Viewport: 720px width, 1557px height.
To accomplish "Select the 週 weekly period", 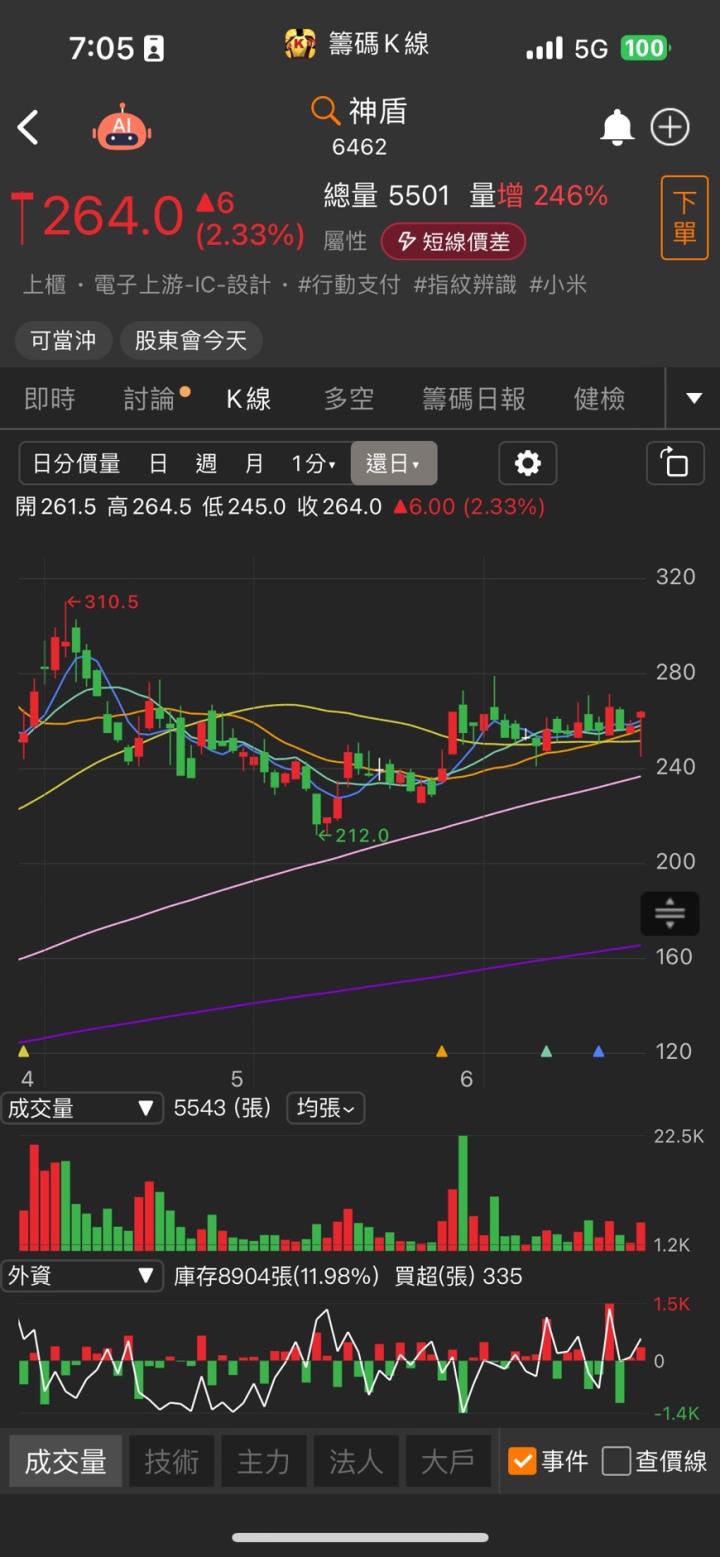I will click(x=206, y=463).
